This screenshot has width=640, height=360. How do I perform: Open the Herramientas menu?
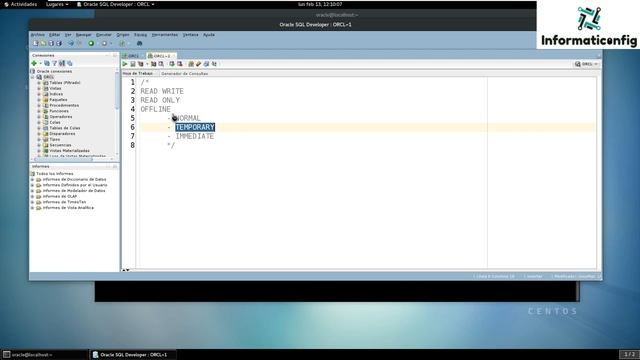coord(165,35)
